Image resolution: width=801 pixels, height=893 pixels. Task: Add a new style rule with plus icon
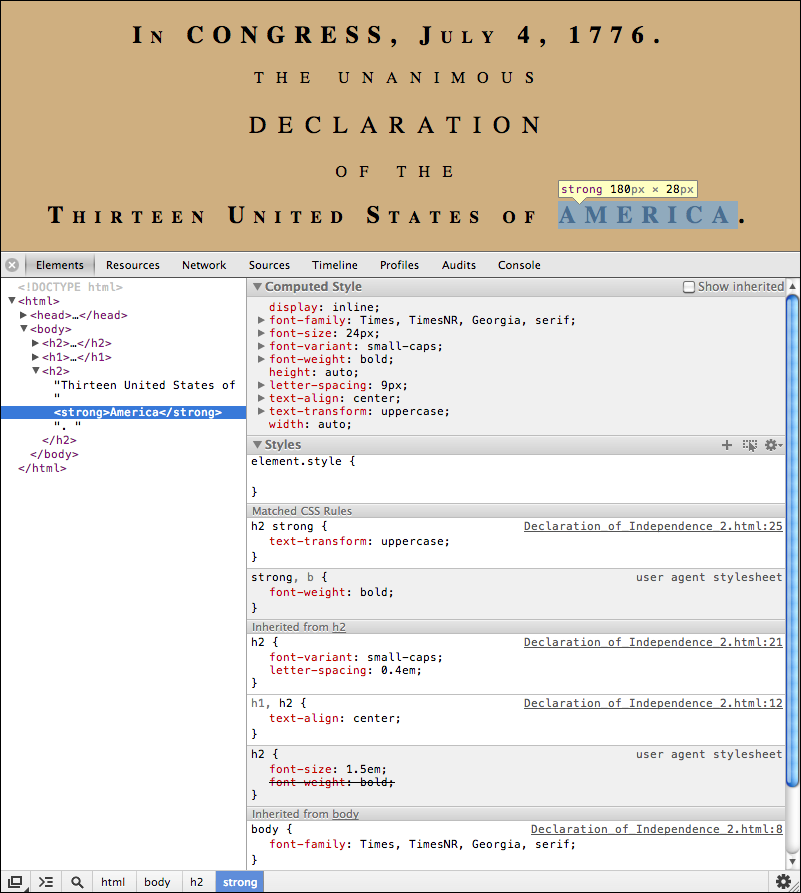coord(727,445)
